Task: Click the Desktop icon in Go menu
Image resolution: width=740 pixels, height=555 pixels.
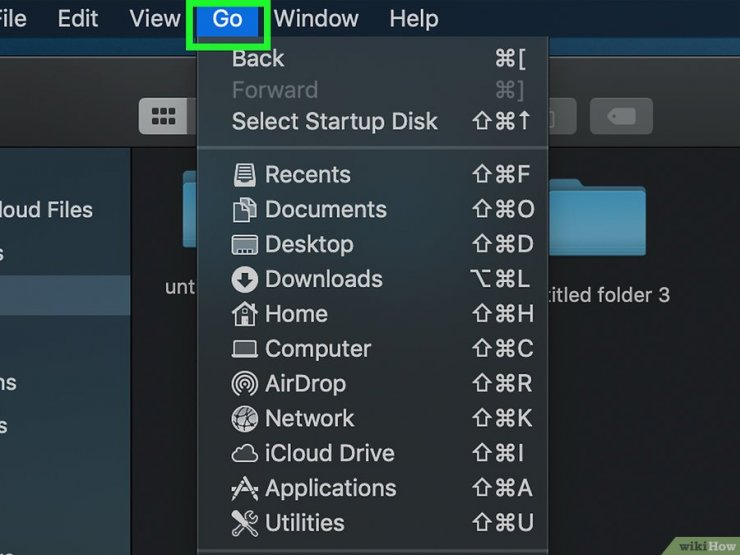Action: click(244, 245)
